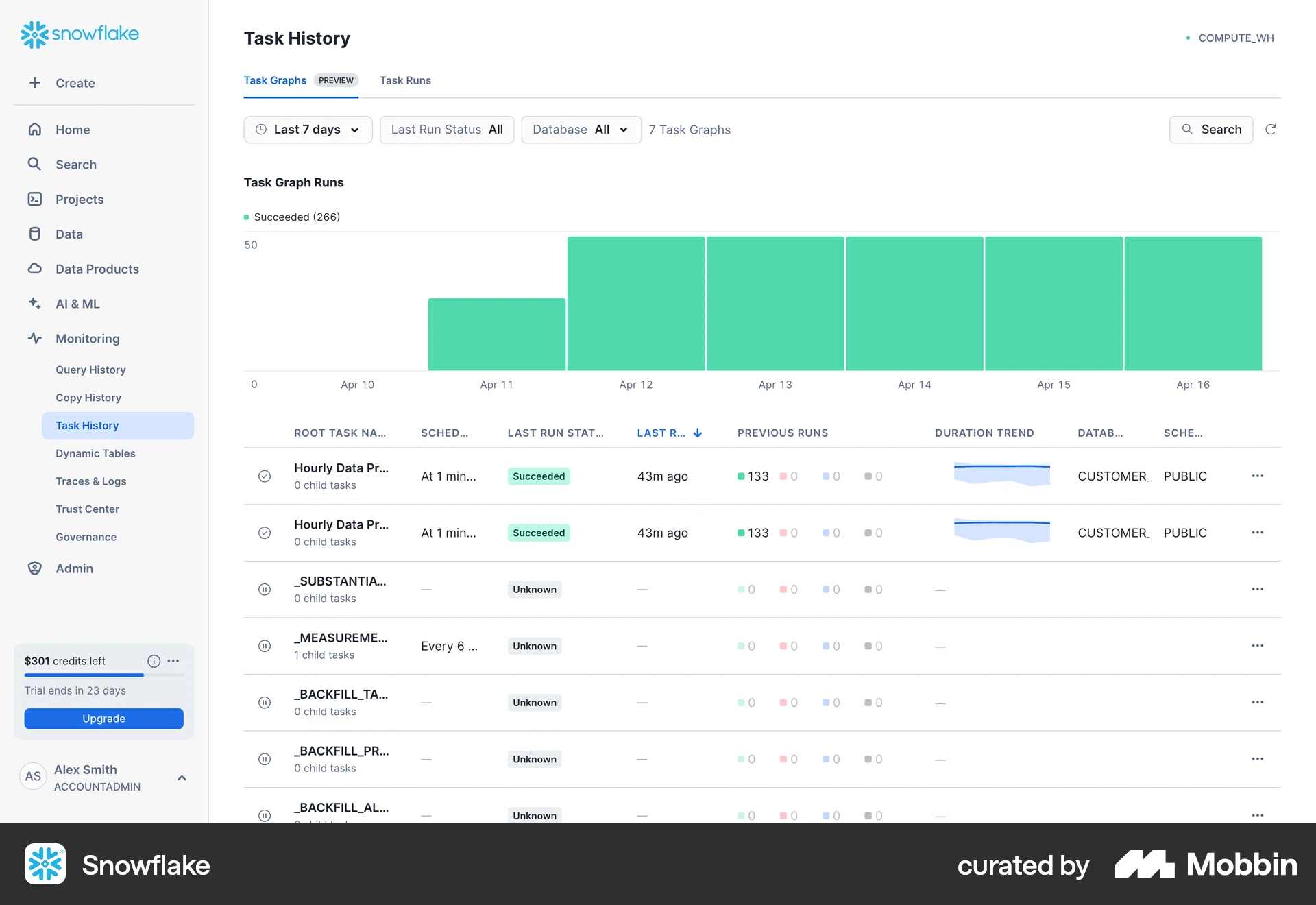The width and height of the screenshot is (1316, 905).
Task: Switch to the Task Runs tab
Action: (x=405, y=80)
